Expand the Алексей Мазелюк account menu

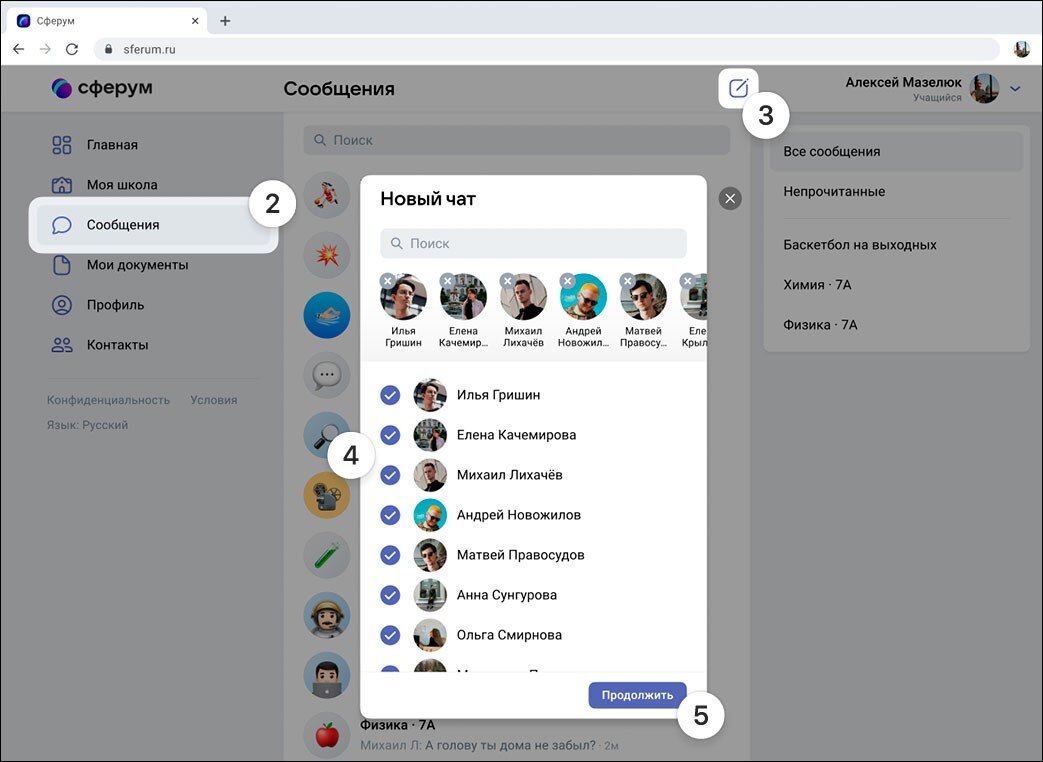click(1015, 88)
